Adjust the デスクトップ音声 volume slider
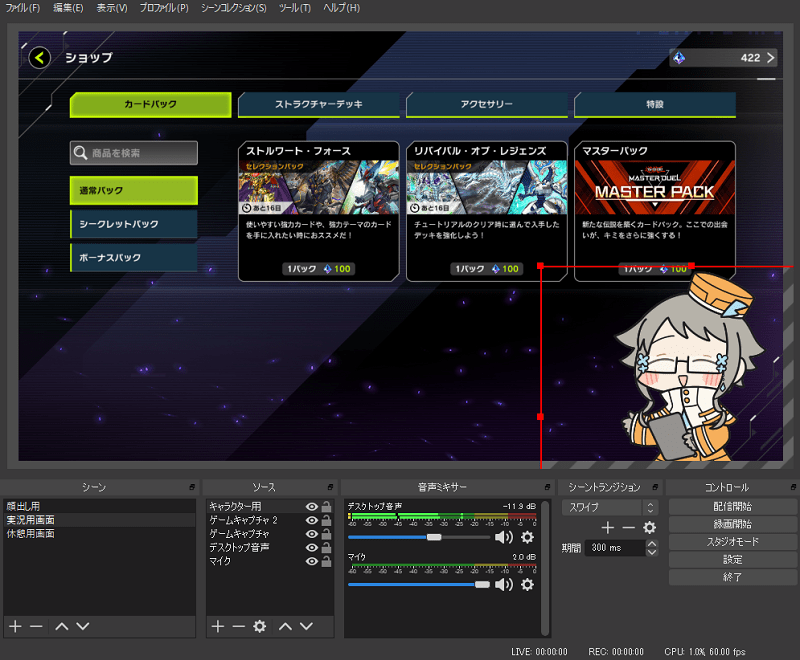 pyautogui.click(x=433, y=537)
